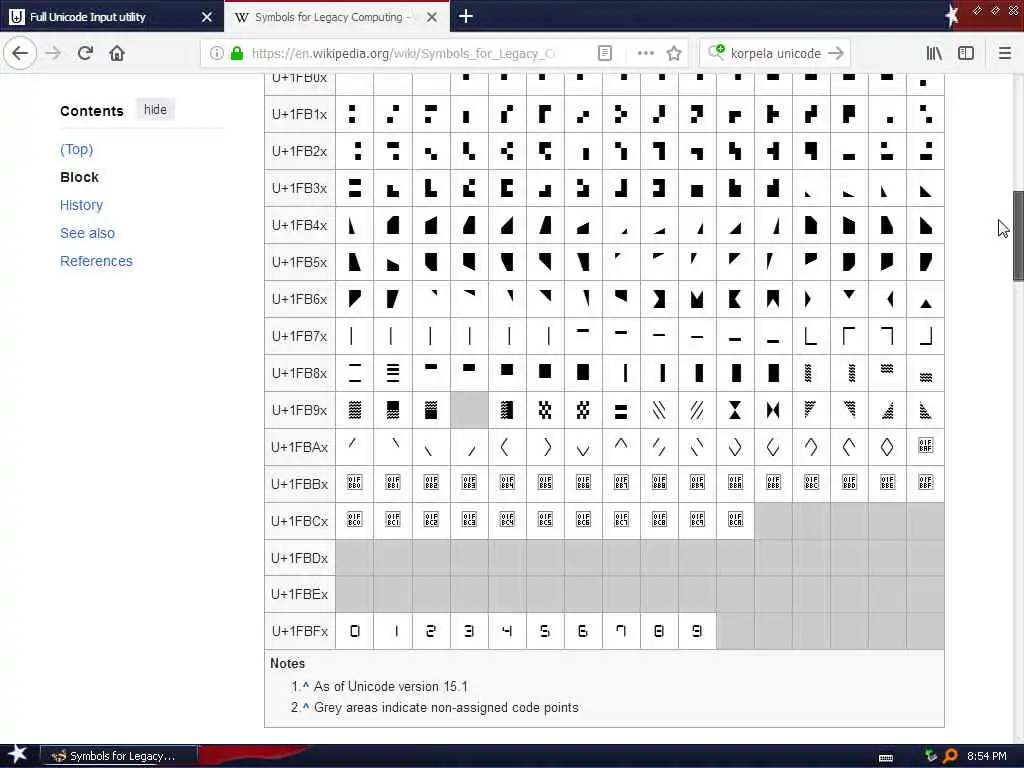This screenshot has width=1024, height=768.
Task: Click the korpela unicode search field
Action: click(775, 53)
